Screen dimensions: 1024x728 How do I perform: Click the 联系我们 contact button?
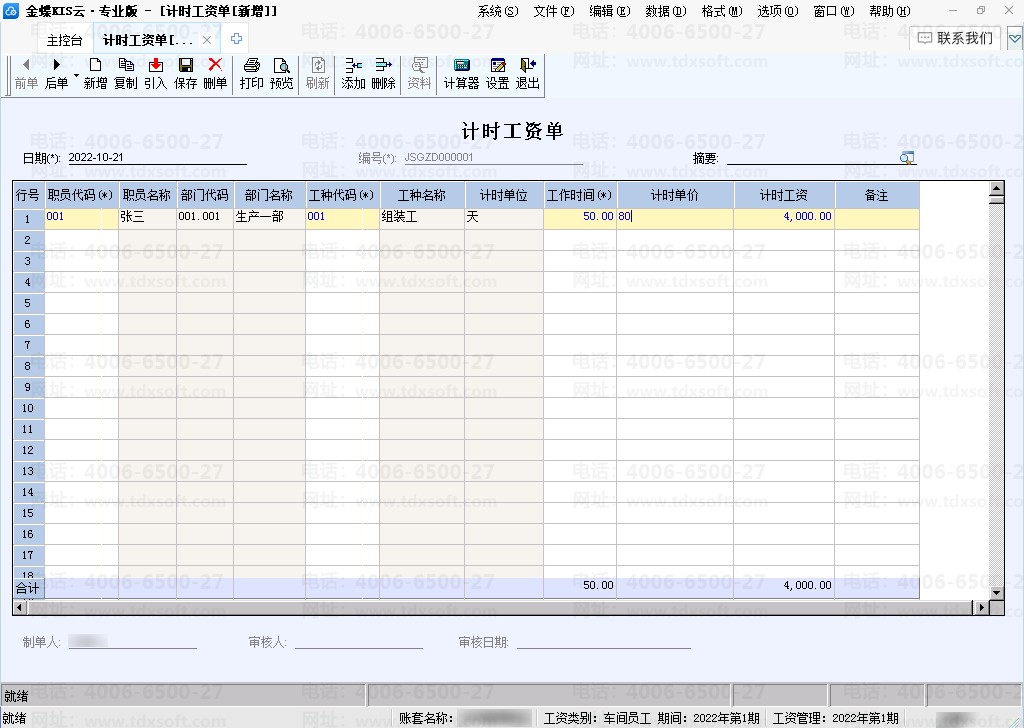[x=955, y=38]
